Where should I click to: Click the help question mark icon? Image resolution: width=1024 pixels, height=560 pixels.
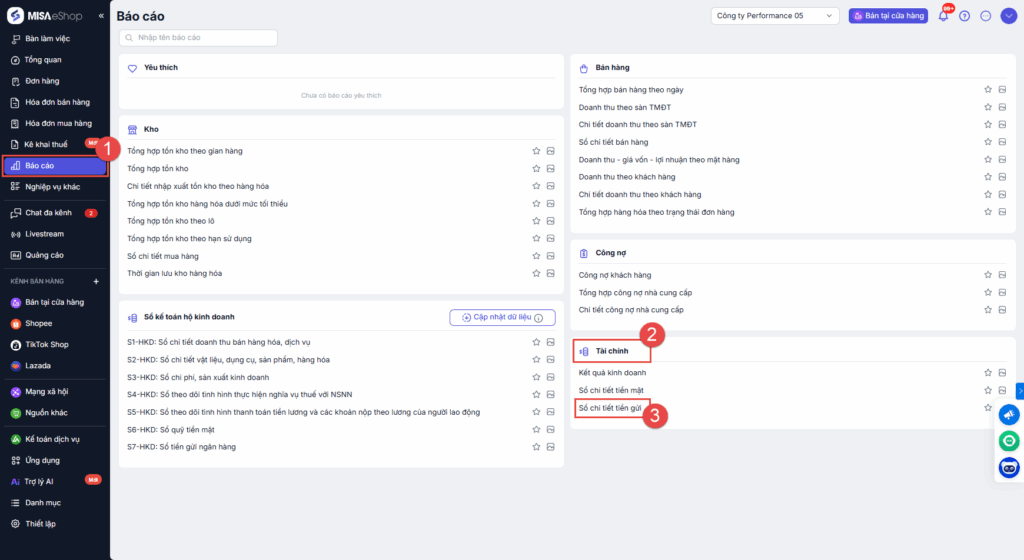(x=964, y=16)
